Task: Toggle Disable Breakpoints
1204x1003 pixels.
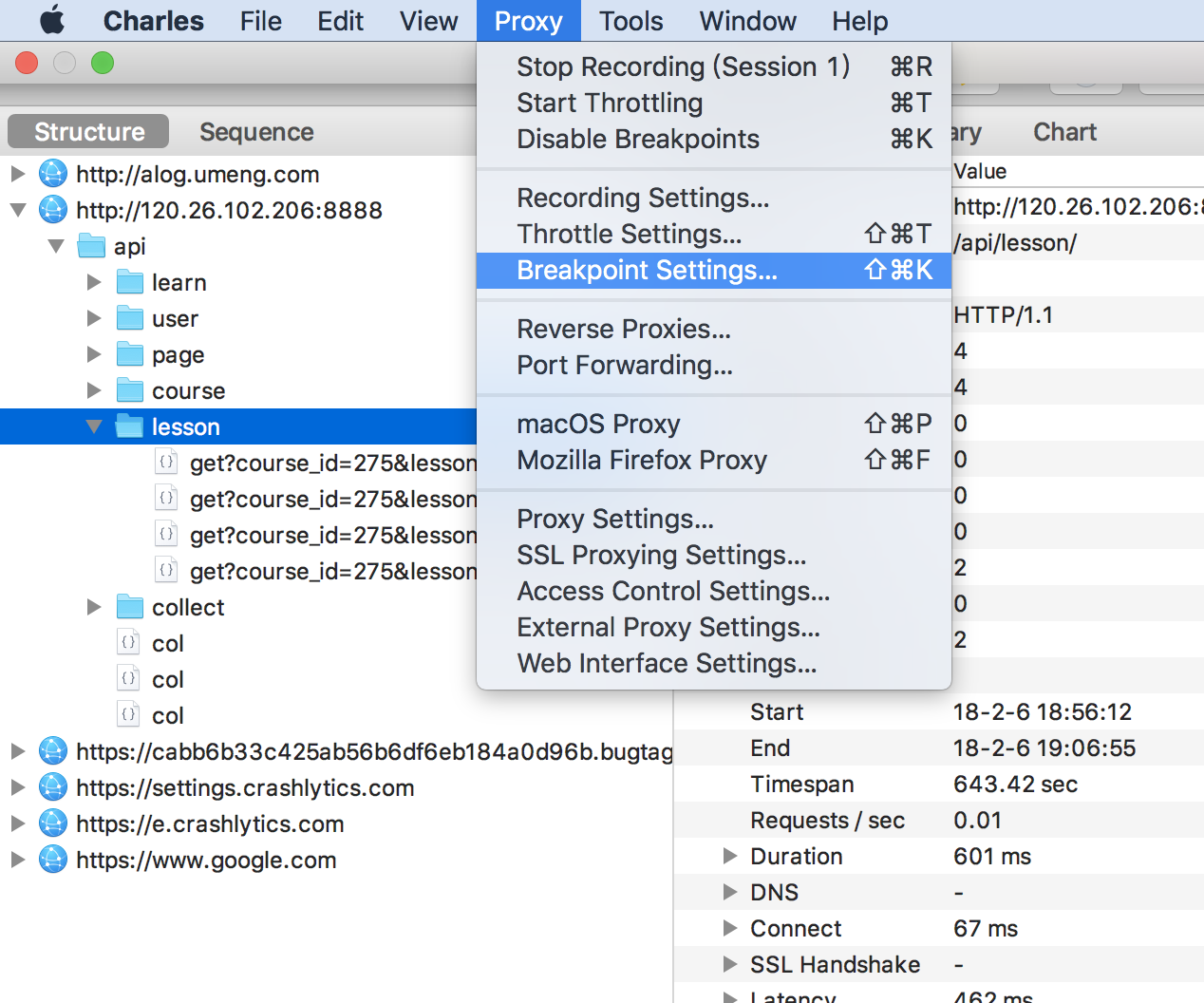Action: click(637, 139)
